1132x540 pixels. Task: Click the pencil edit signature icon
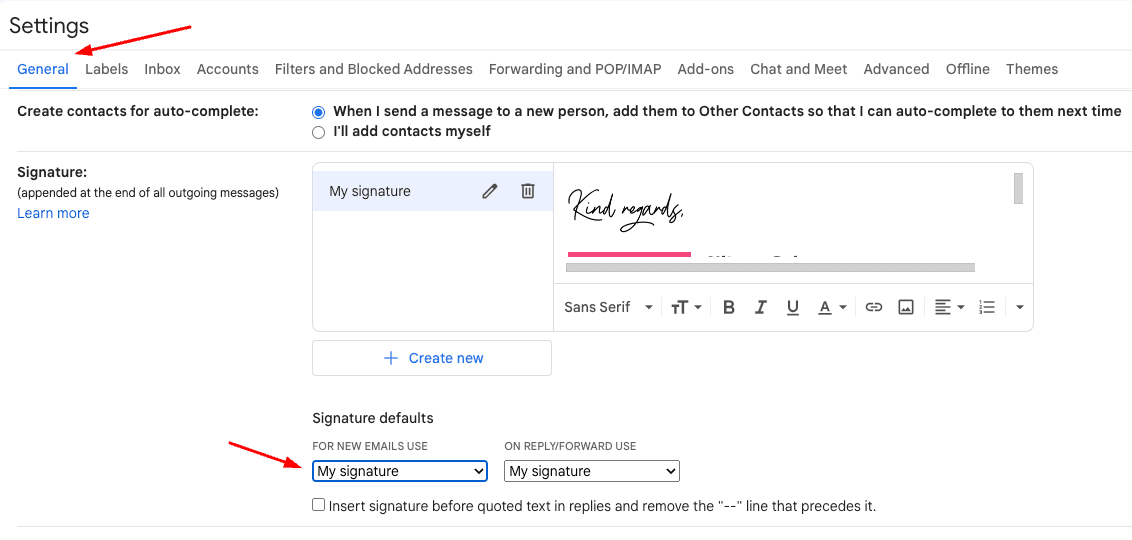489,191
